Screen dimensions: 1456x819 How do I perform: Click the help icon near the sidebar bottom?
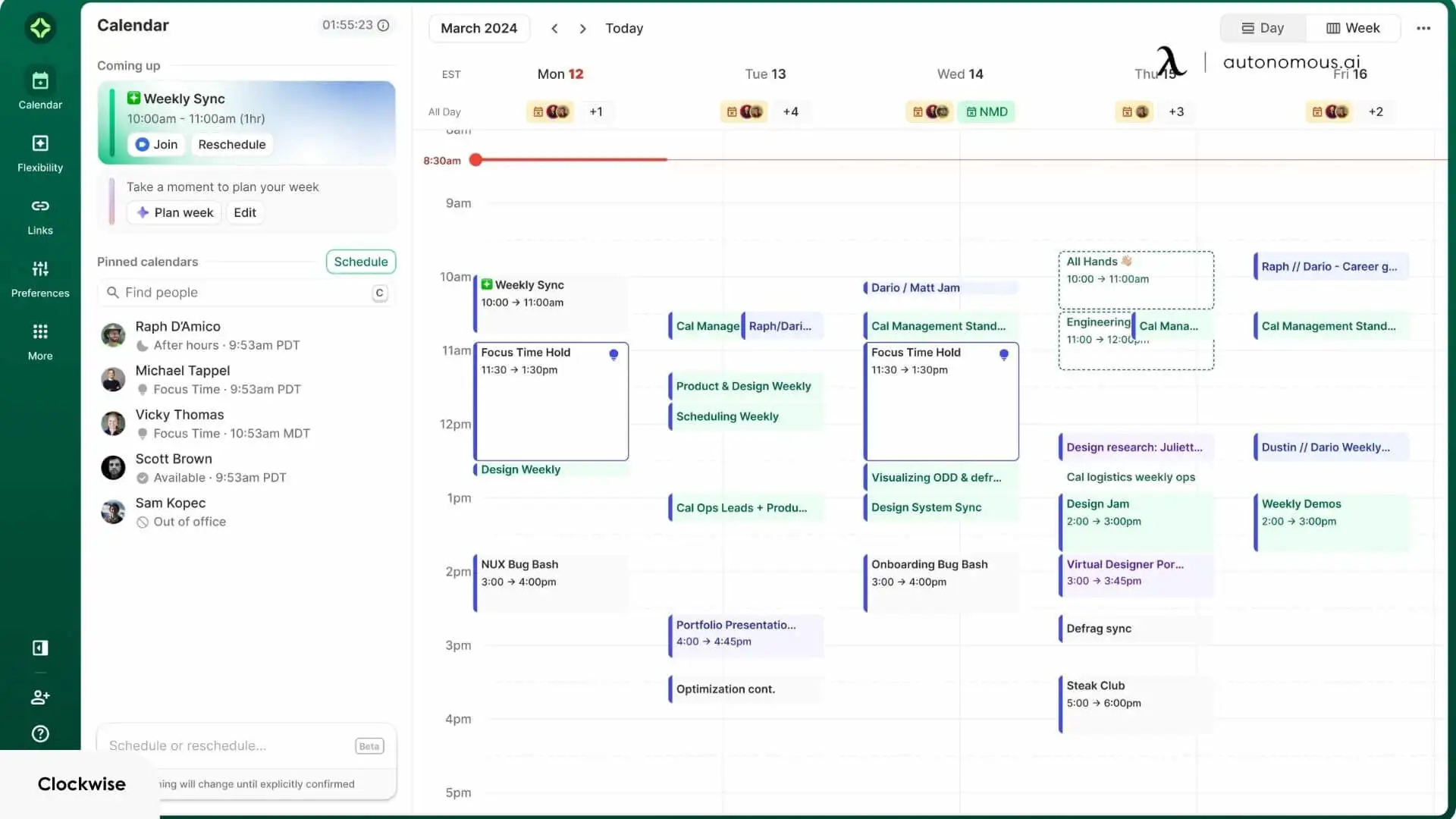coord(39,733)
